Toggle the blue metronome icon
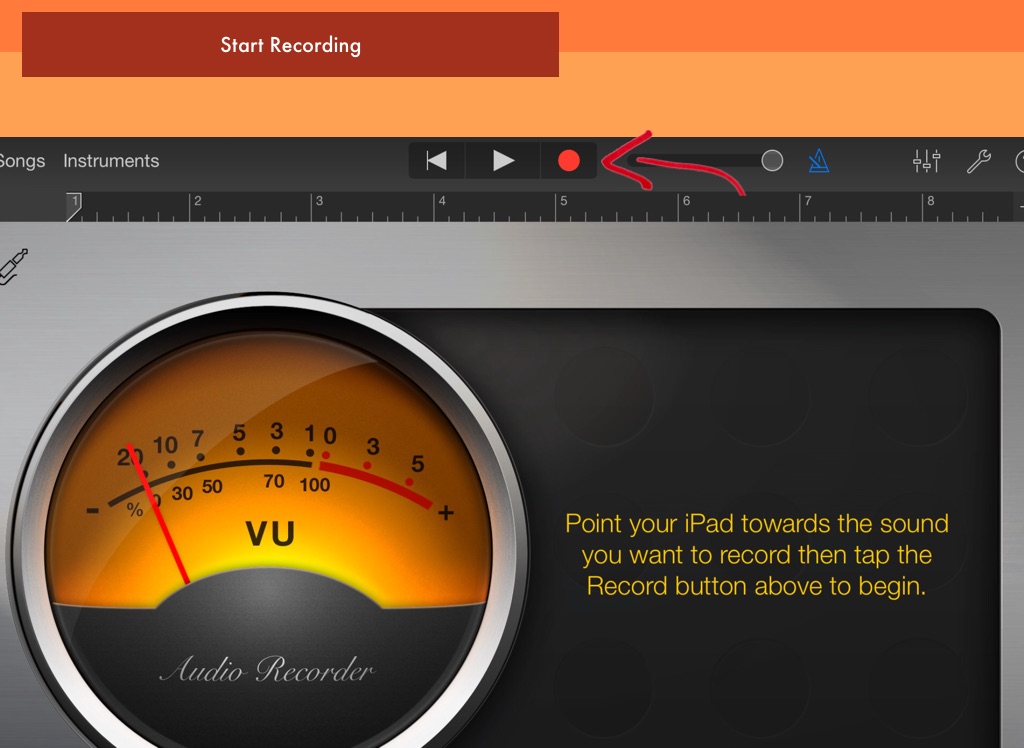The image size is (1024, 748). (x=819, y=161)
